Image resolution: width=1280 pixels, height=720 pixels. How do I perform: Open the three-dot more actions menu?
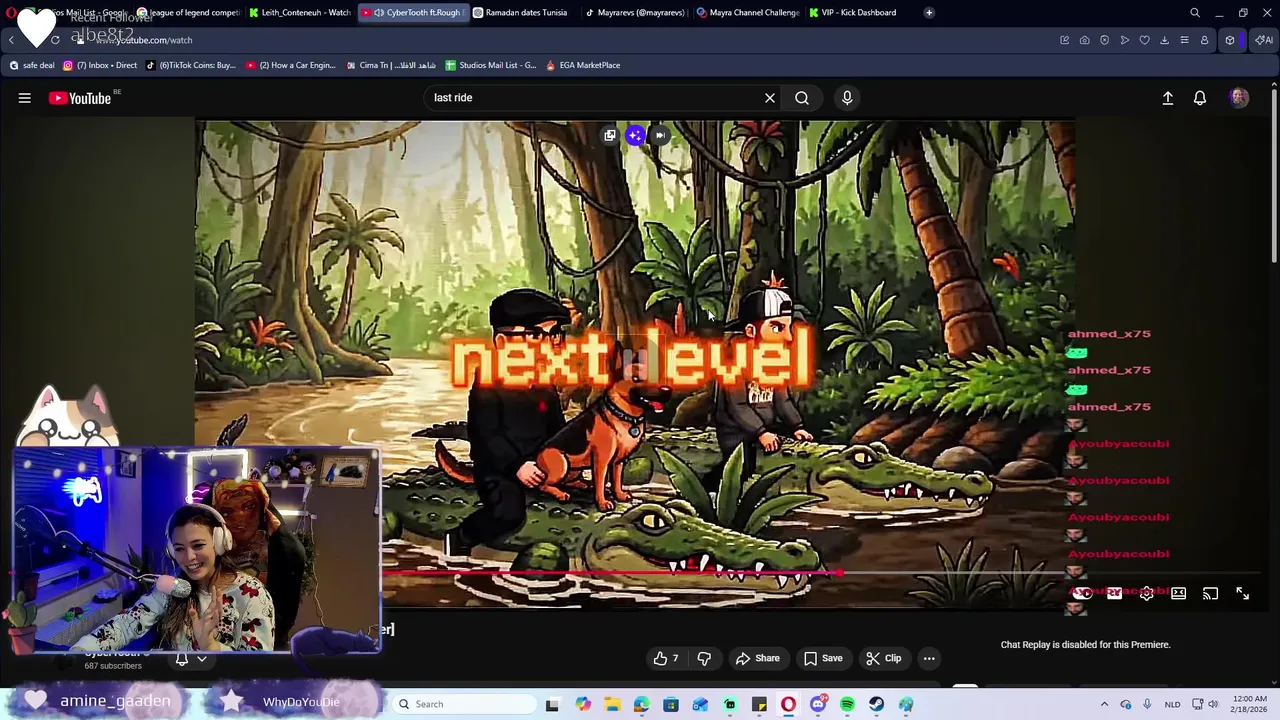[929, 658]
